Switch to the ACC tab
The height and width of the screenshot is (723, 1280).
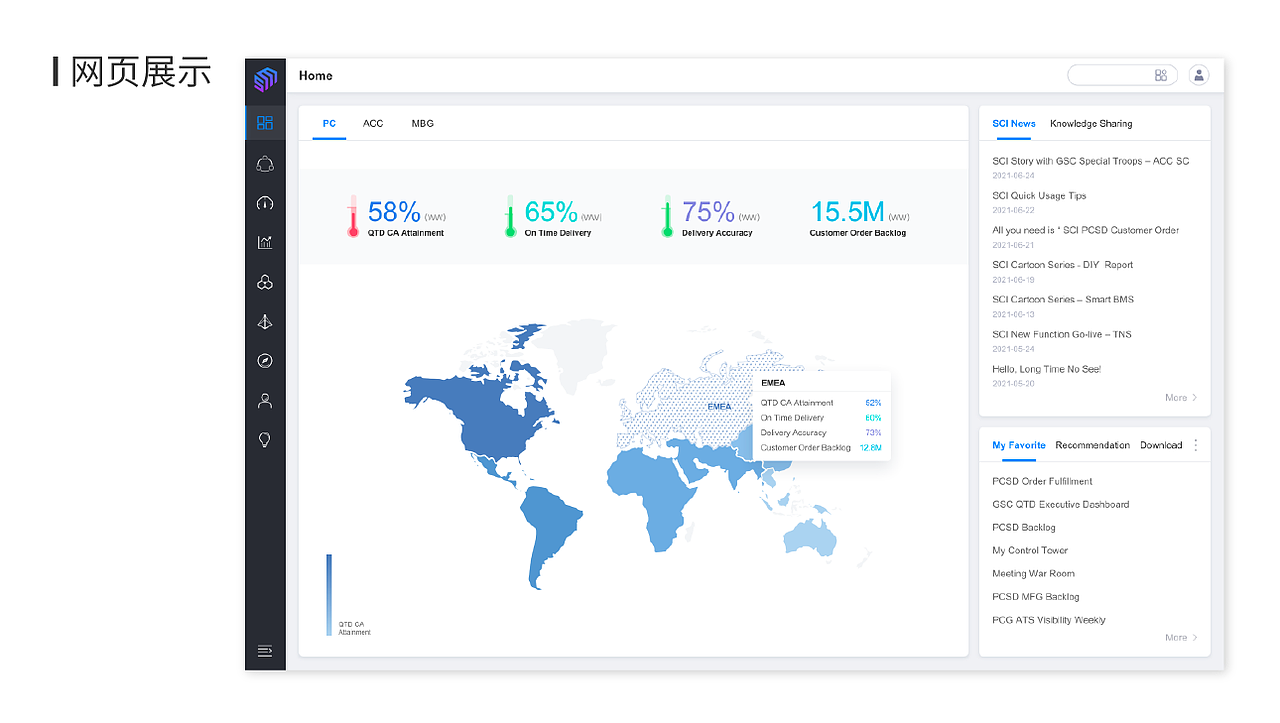(373, 124)
